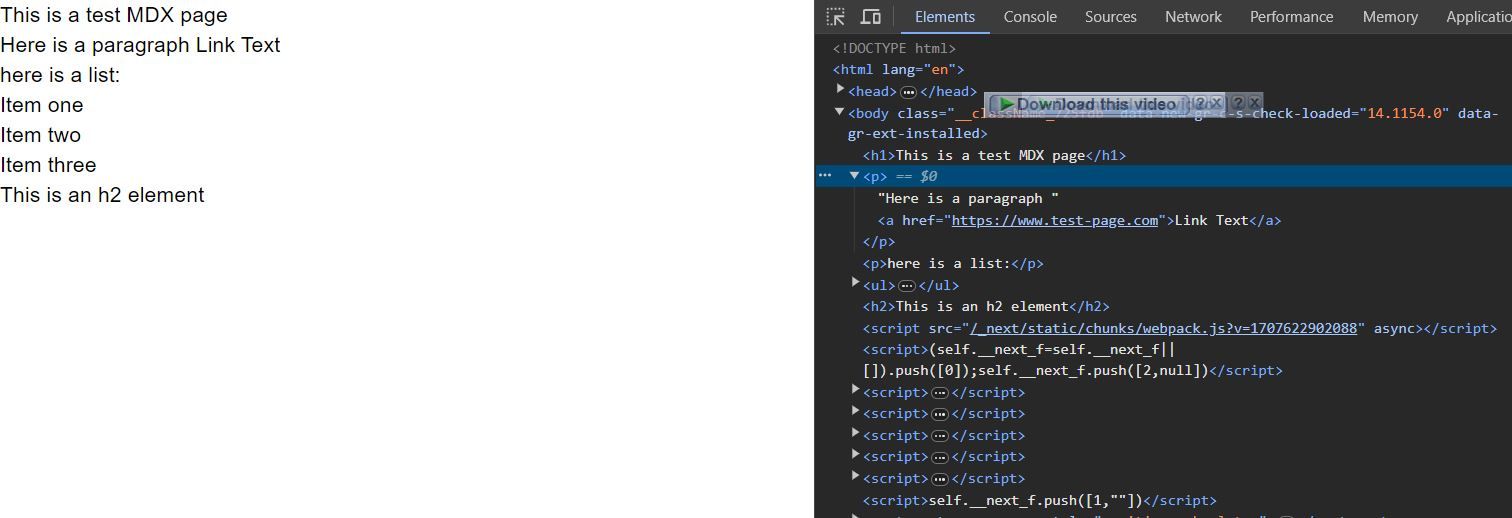
Task: Select the closing </p> tag line
Action: click(x=879, y=241)
